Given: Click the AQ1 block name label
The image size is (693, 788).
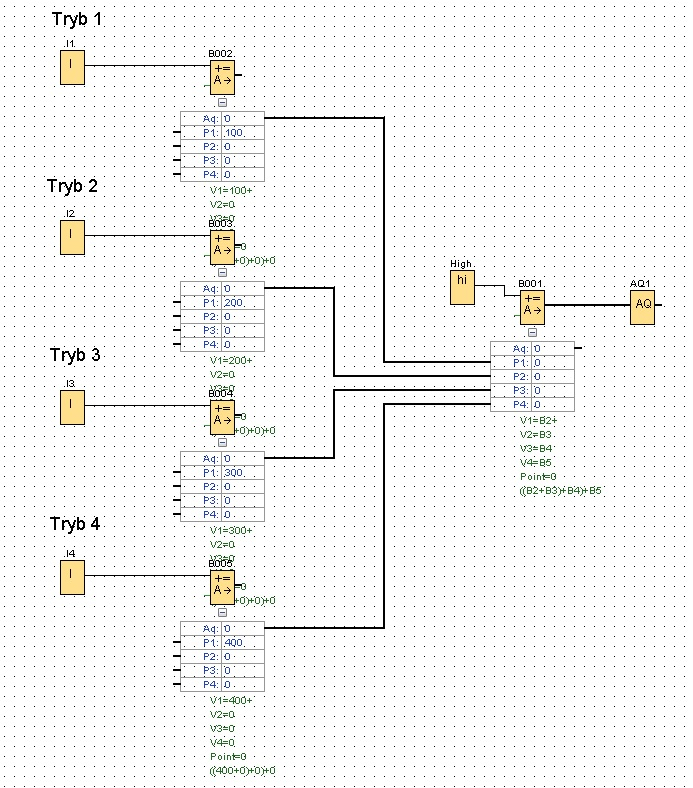Looking at the screenshot, I should point(640,283).
